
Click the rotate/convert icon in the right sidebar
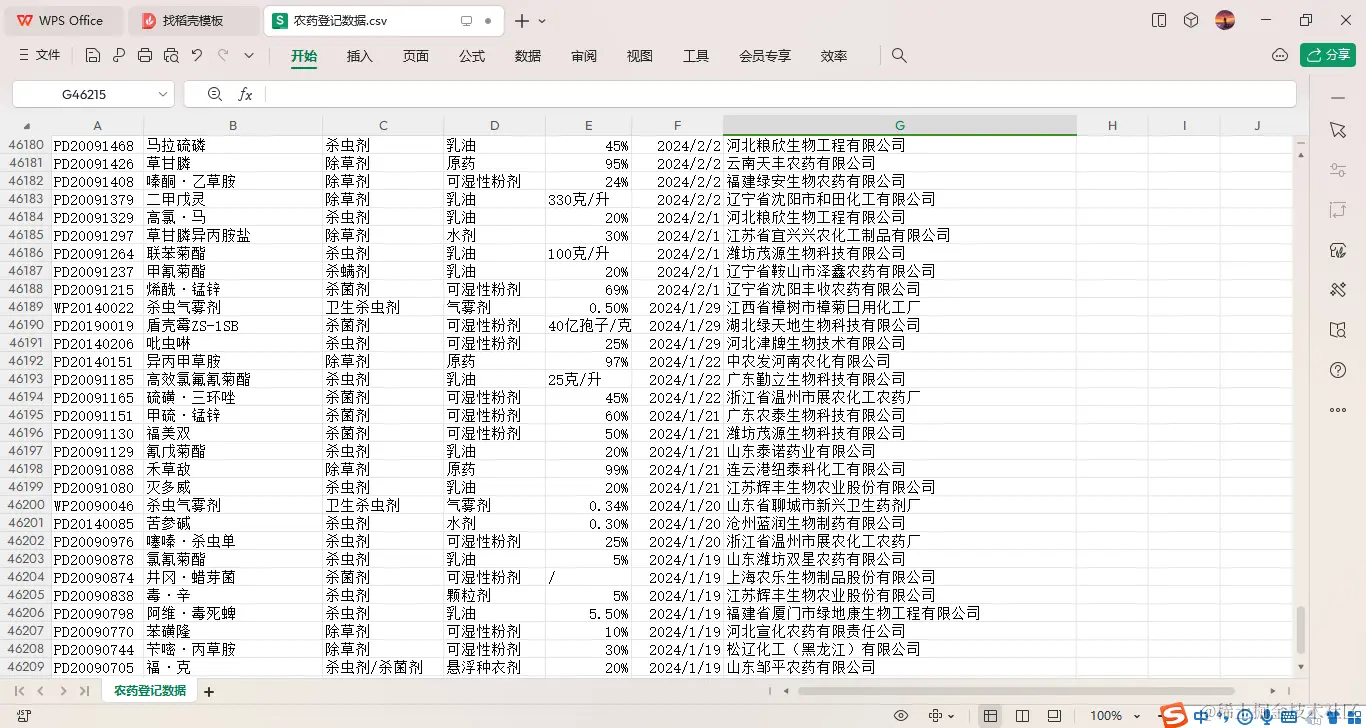tap(1338, 210)
